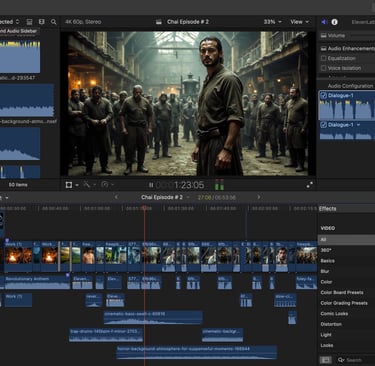
Task: Click the '4K 60p, Stereo' format text
Action: point(83,22)
